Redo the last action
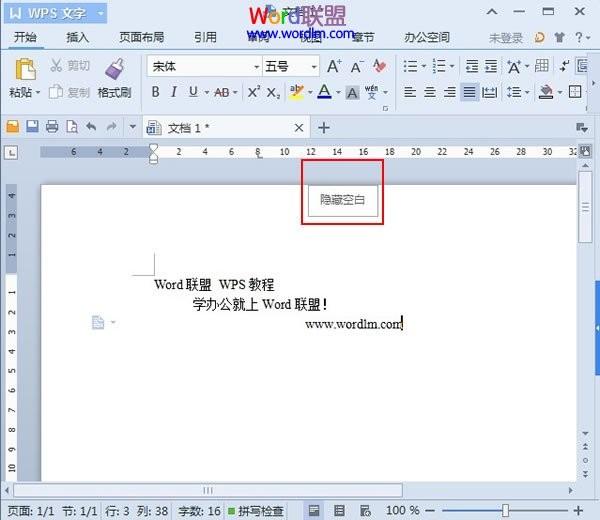The height and width of the screenshot is (520, 600). 111,127
